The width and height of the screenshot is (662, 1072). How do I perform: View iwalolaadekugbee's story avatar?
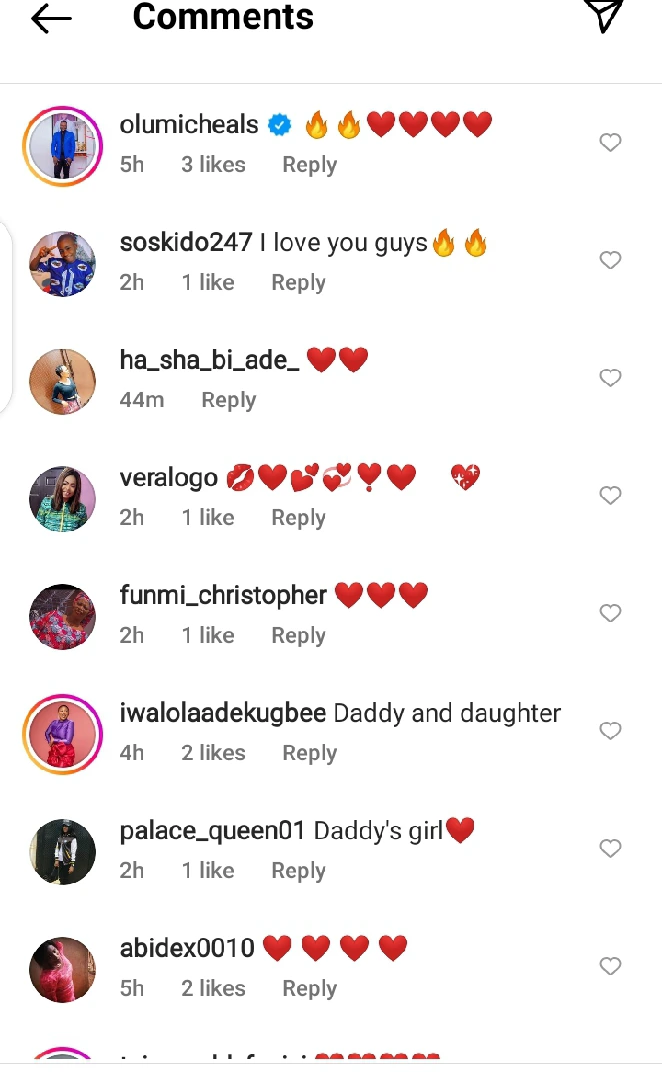point(63,734)
